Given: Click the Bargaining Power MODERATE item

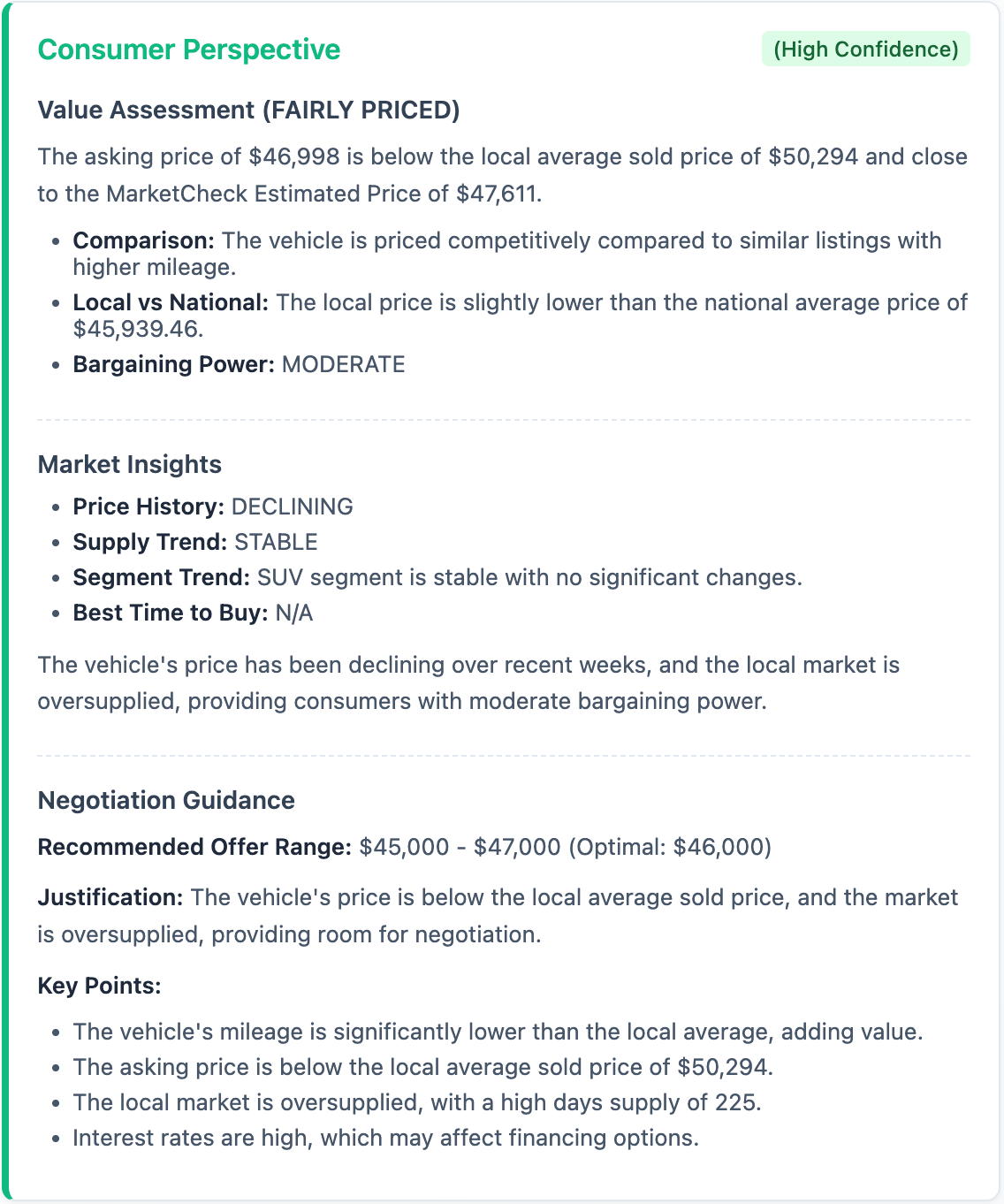Looking at the screenshot, I should point(239,364).
